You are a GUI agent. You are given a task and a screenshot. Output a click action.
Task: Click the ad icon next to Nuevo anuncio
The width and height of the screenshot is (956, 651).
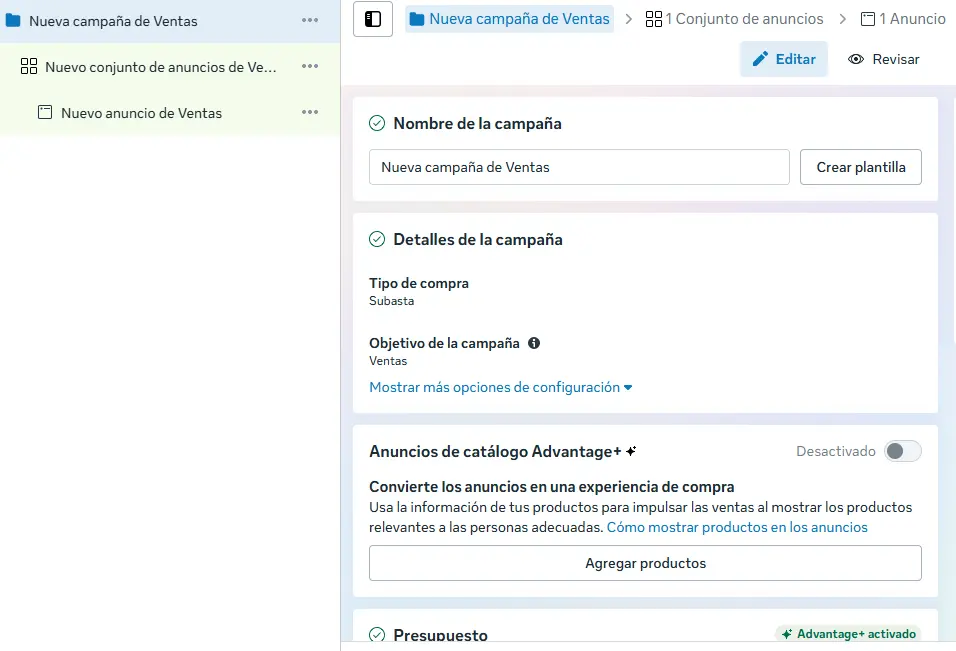tap(45, 113)
